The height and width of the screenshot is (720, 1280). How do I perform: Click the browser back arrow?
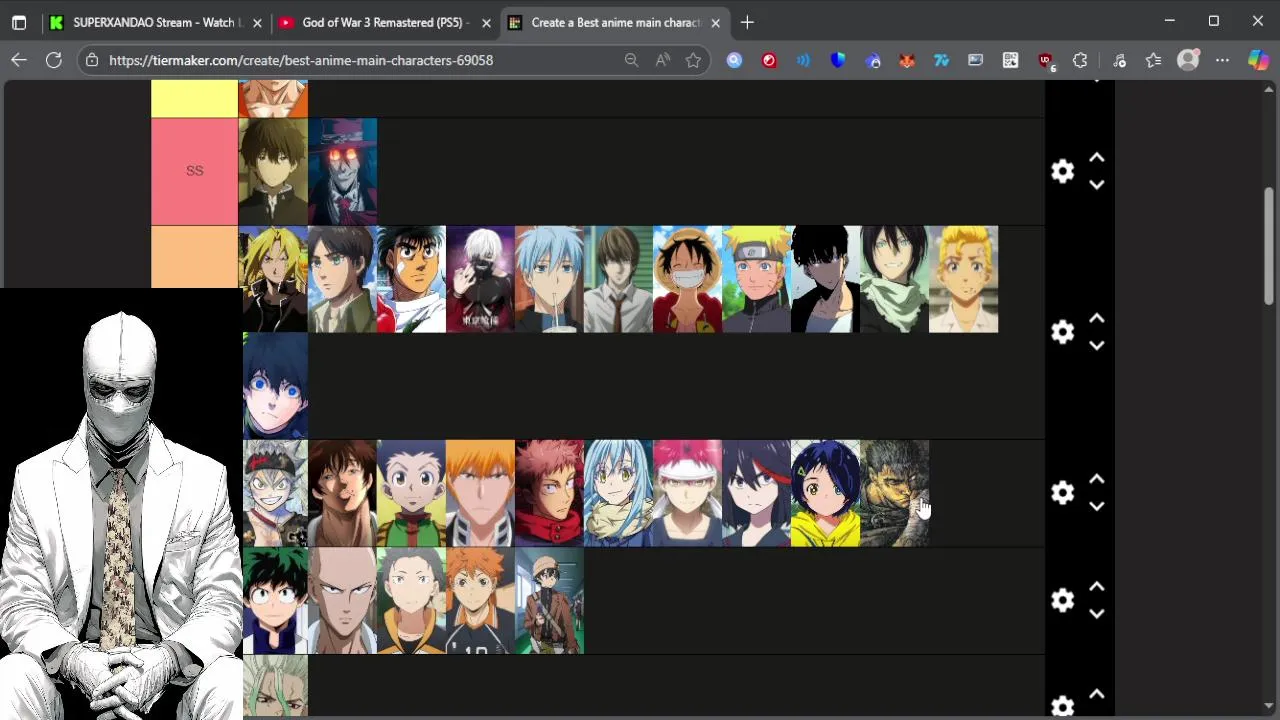(x=19, y=60)
